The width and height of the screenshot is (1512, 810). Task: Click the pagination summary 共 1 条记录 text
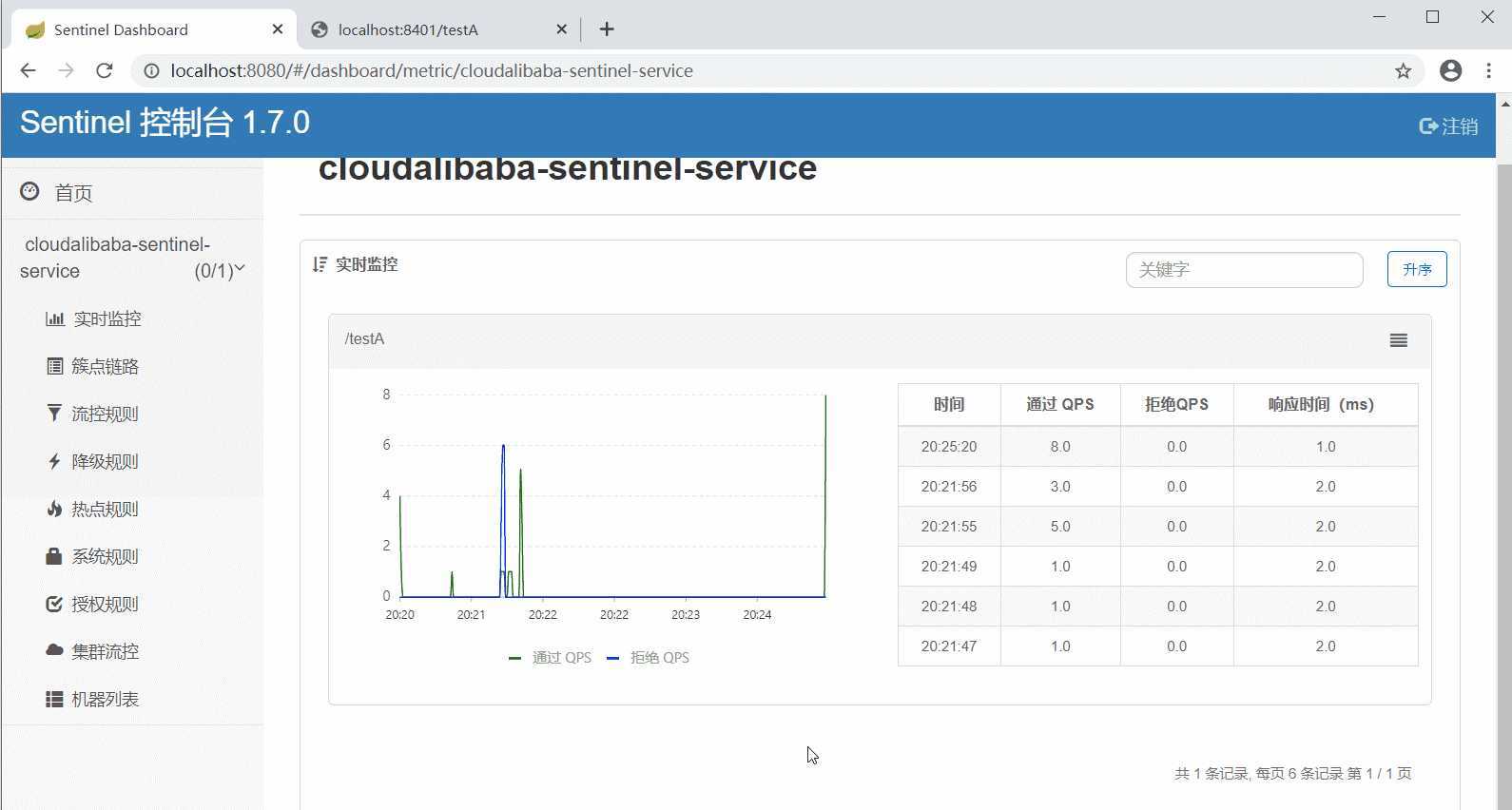1293,773
